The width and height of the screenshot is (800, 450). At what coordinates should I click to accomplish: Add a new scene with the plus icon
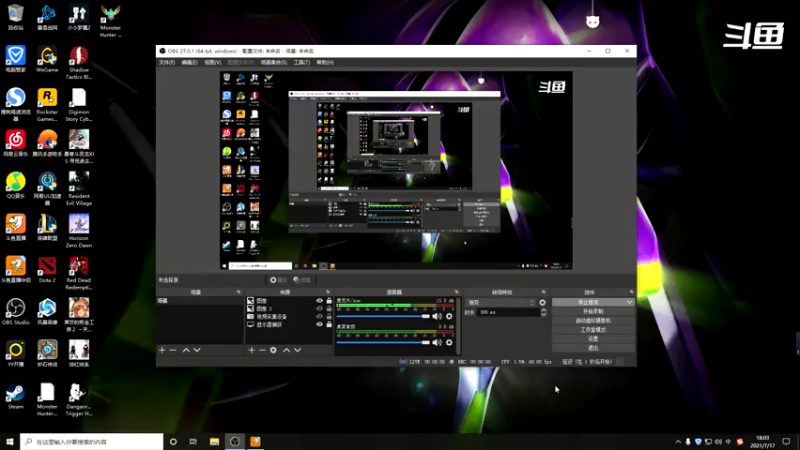pos(162,350)
